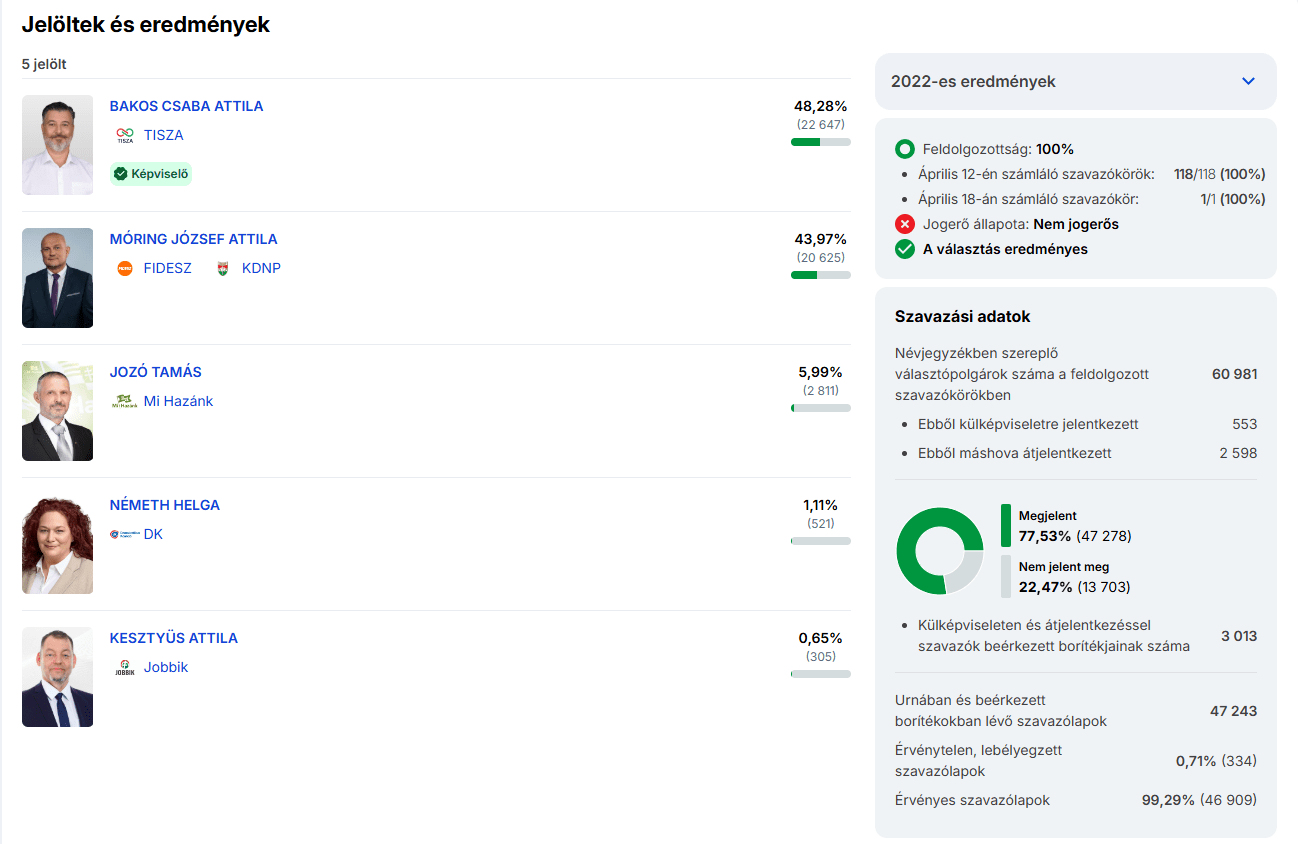Click the TISZA party logo icon

[124, 136]
